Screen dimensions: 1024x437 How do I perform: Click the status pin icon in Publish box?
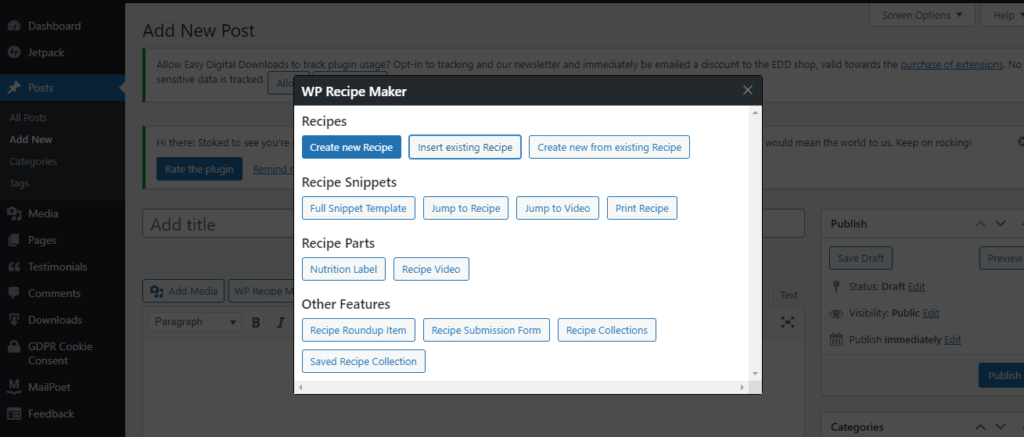[x=836, y=287]
